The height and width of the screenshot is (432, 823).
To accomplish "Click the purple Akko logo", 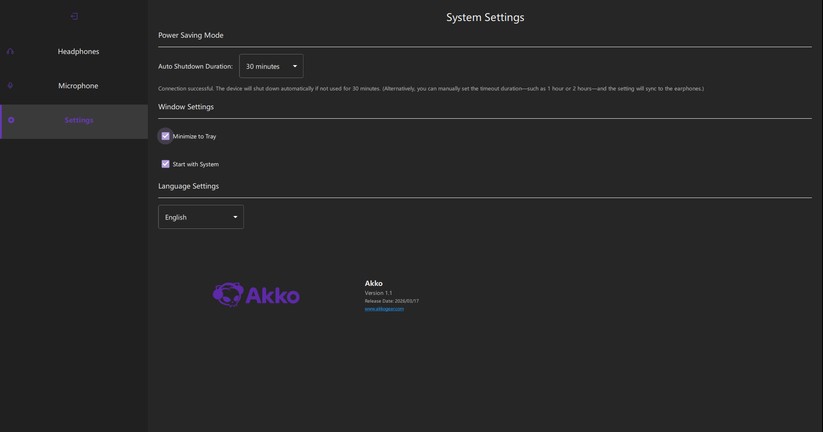I will point(256,294).
